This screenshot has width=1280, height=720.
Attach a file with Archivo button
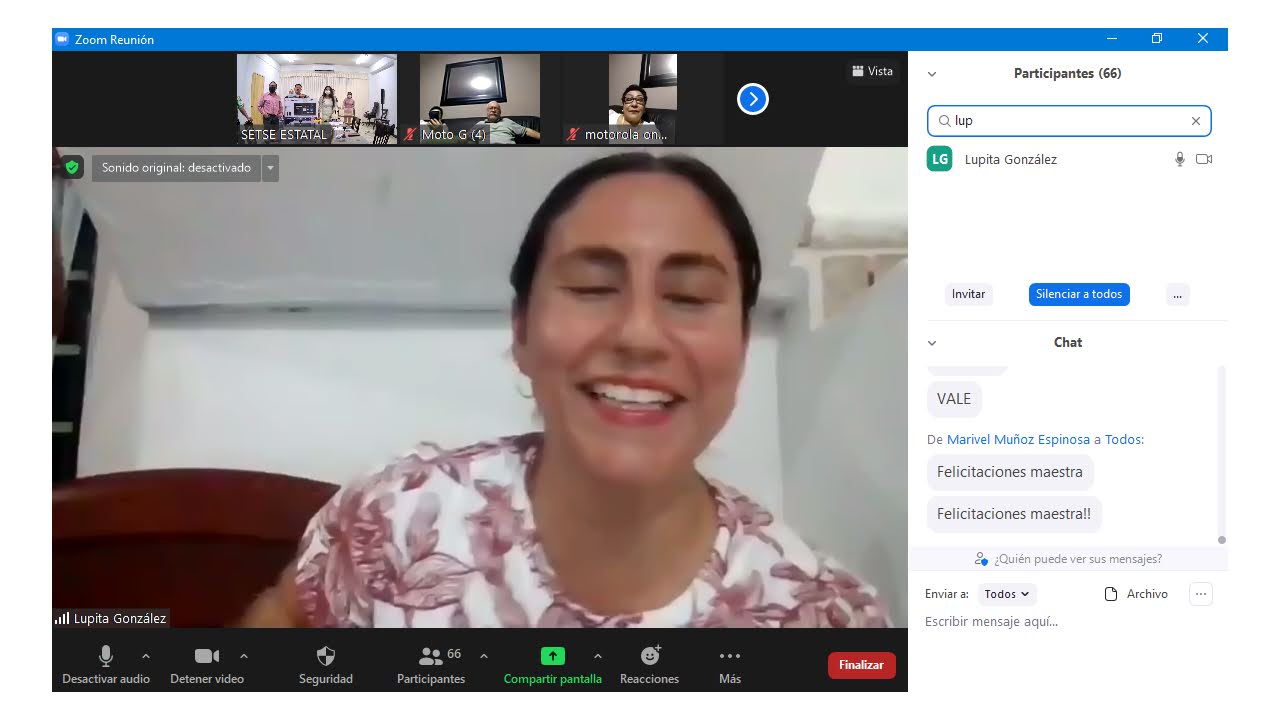[1136, 594]
